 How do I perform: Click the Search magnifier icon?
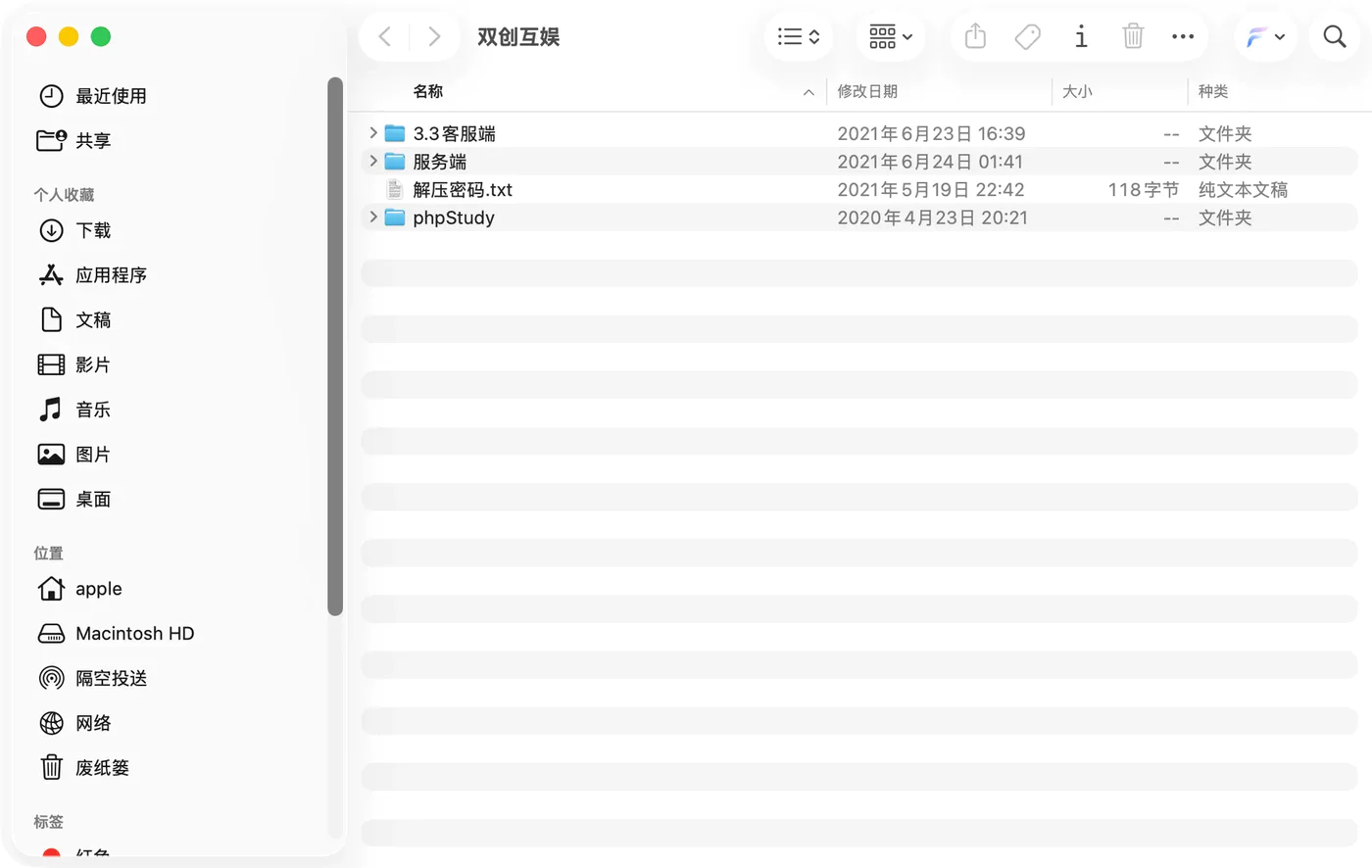click(x=1335, y=37)
